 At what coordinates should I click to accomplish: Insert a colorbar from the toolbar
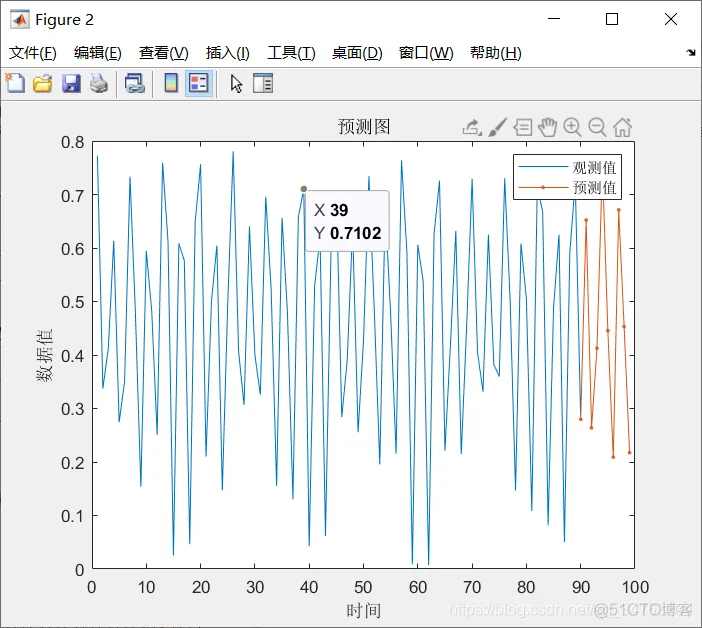(171, 83)
